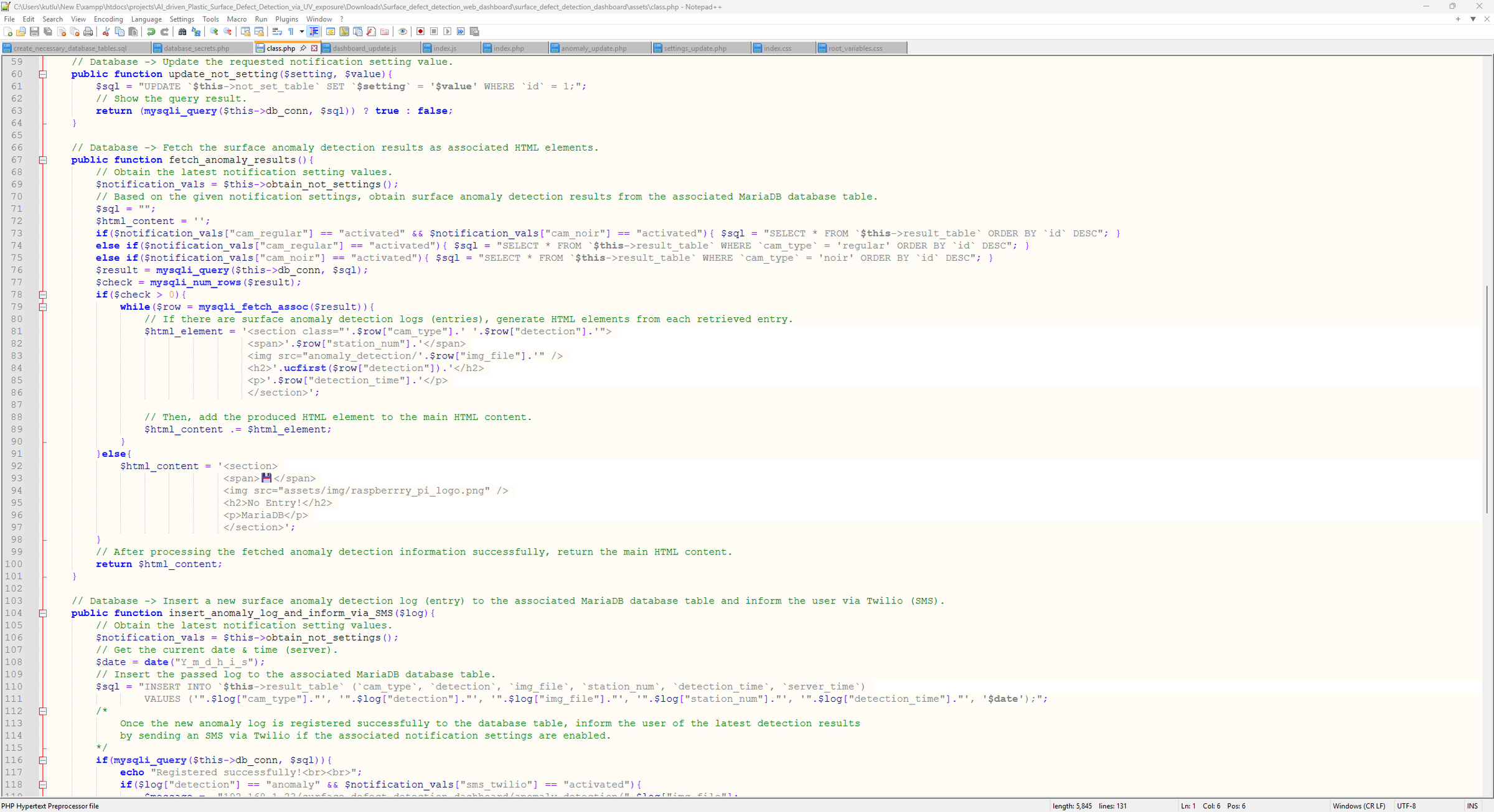1494x812 pixels.
Task: Click the vertical scrollbar thumb
Action: point(1488,399)
